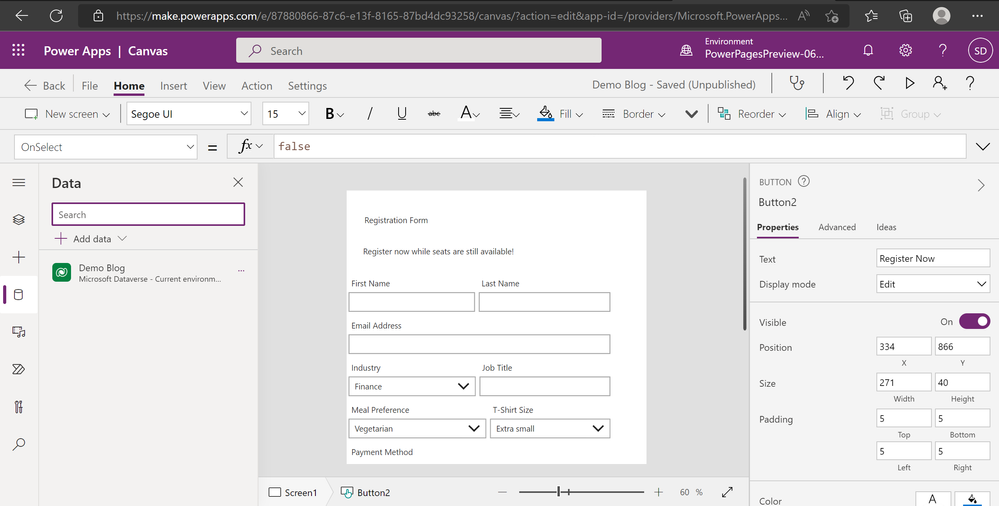Click the Email Address input on canvas
This screenshot has height=506, width=999.
click(x=479, y=344)
